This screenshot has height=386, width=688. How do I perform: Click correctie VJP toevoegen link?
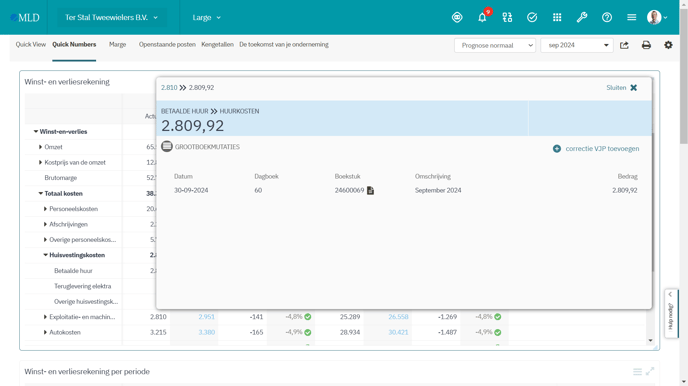602,149
